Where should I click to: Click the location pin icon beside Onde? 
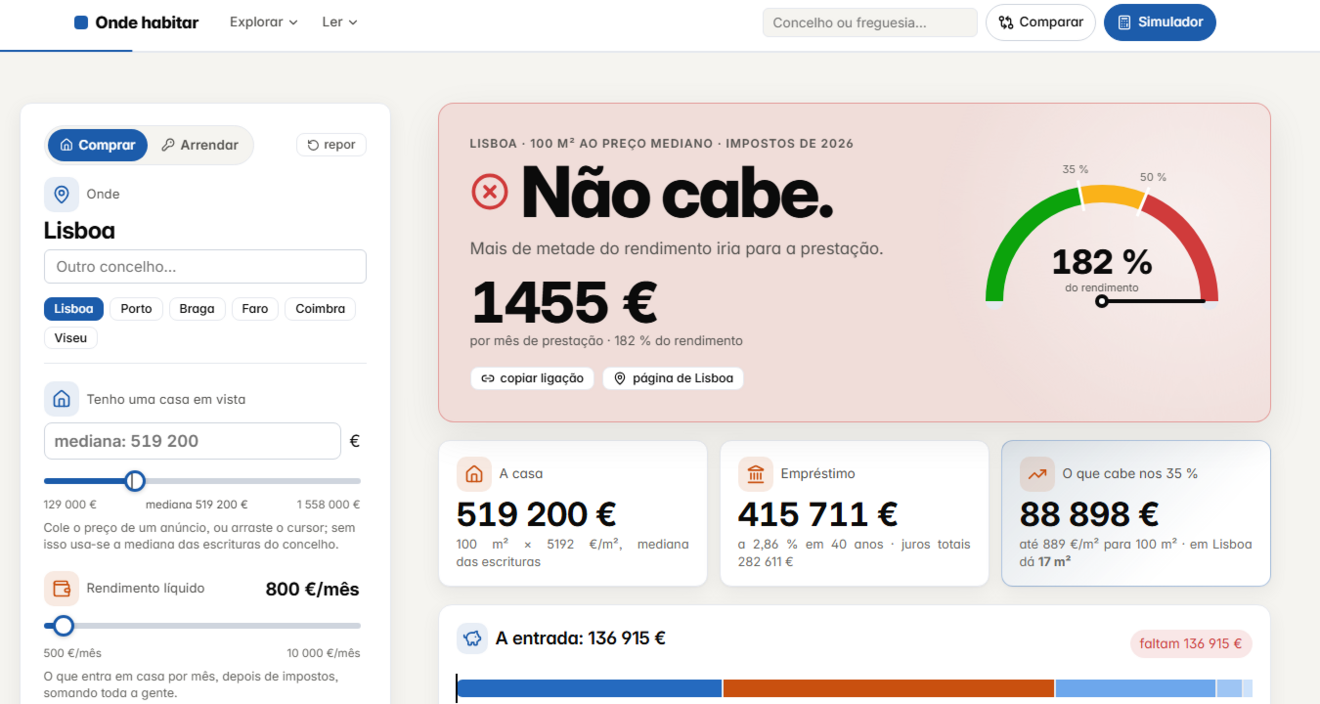(61, 194)
